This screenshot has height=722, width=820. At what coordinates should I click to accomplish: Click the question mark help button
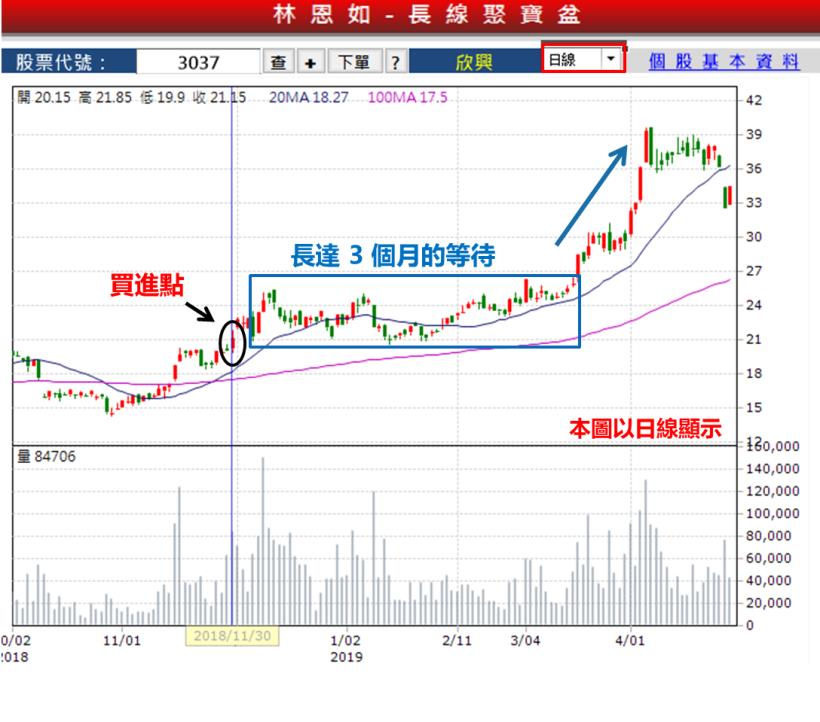[396, 62]
